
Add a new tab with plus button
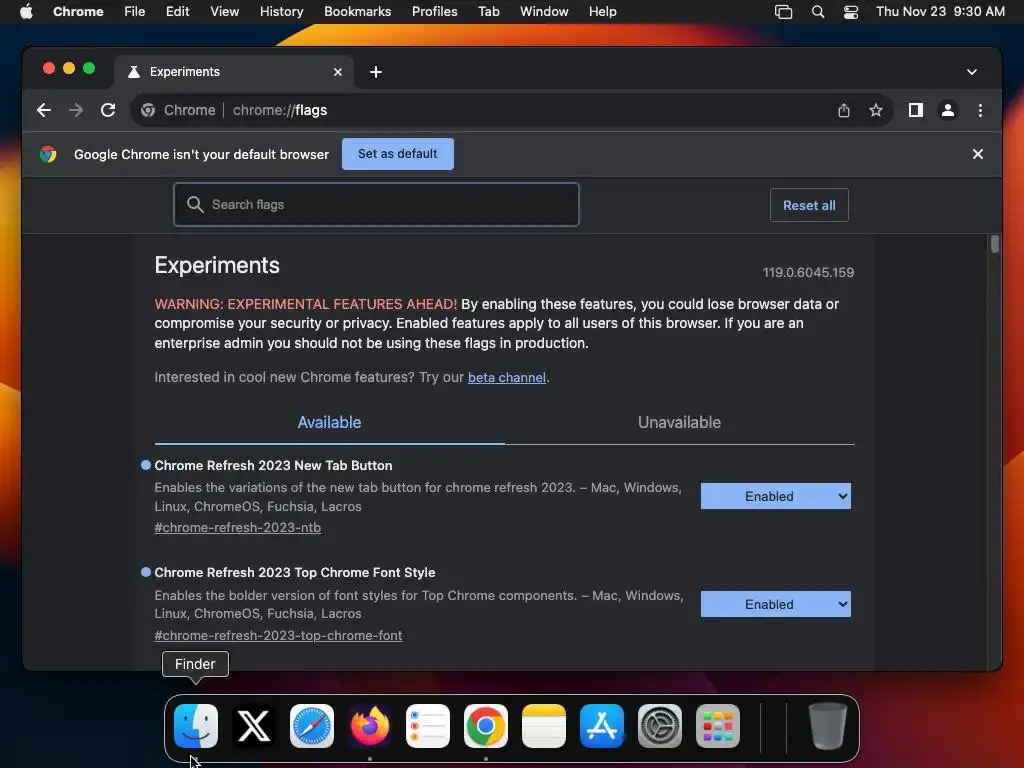pos(376,72)
